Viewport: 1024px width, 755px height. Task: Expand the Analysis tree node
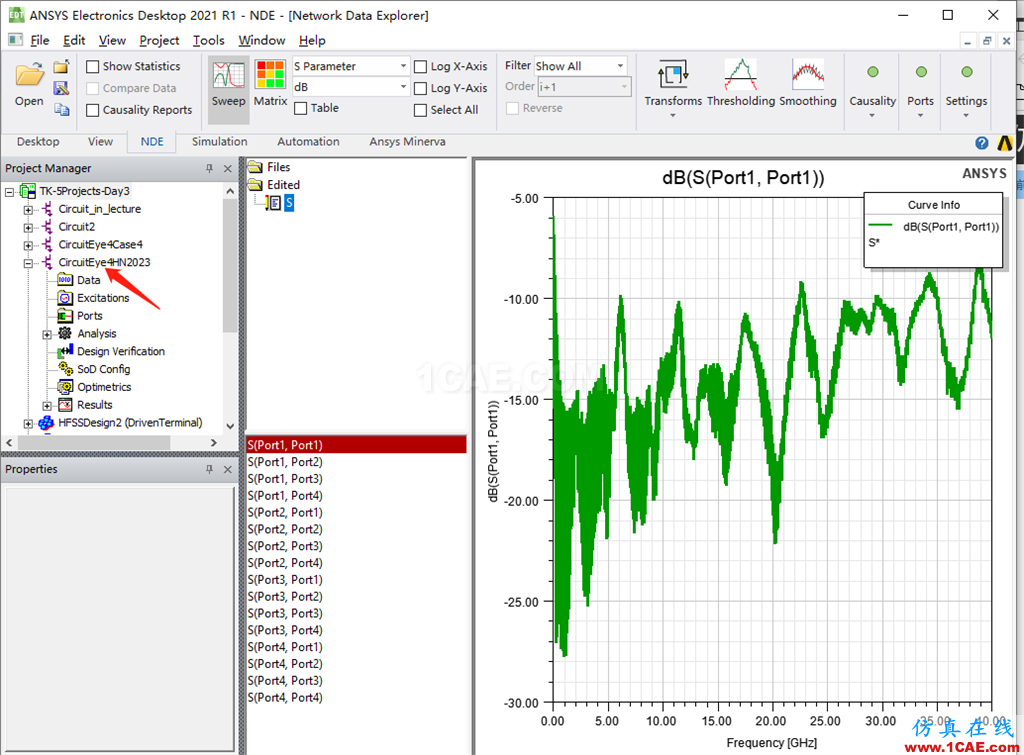tap(47, 334)
